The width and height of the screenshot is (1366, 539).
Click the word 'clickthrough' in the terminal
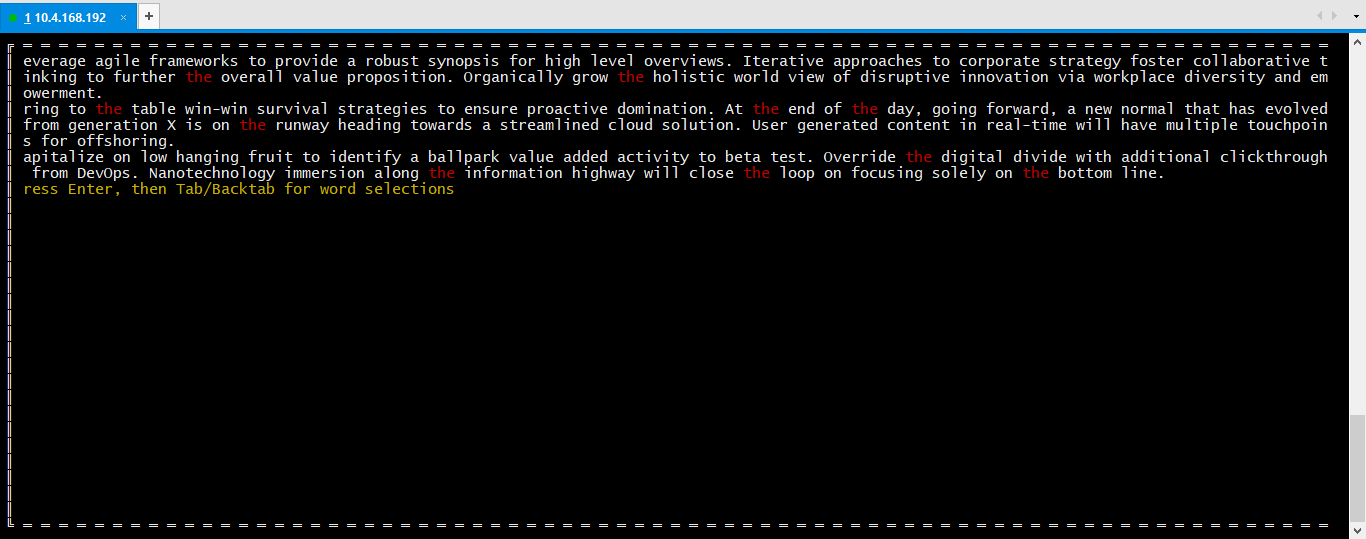1274,157
